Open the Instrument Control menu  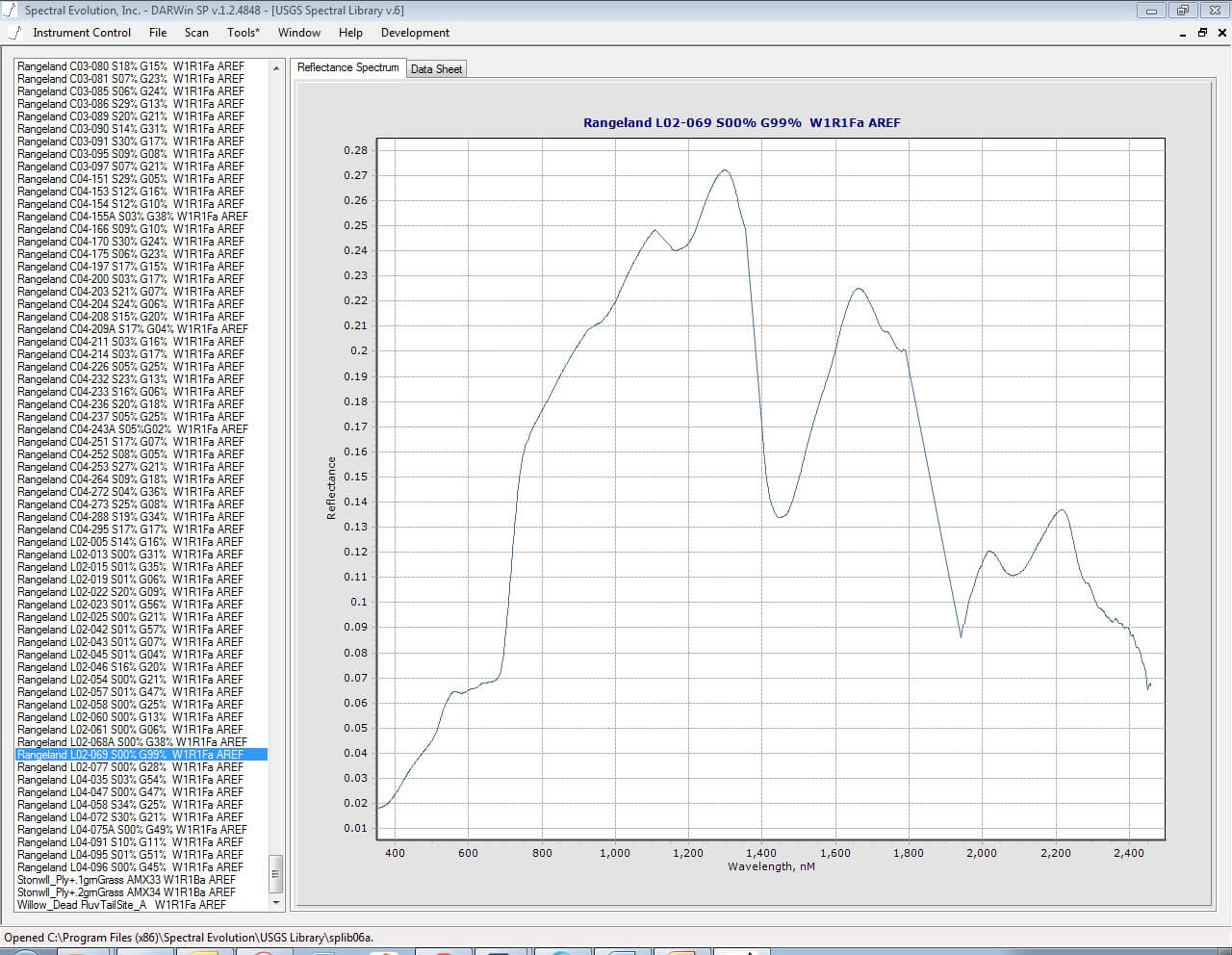(82, 33)
